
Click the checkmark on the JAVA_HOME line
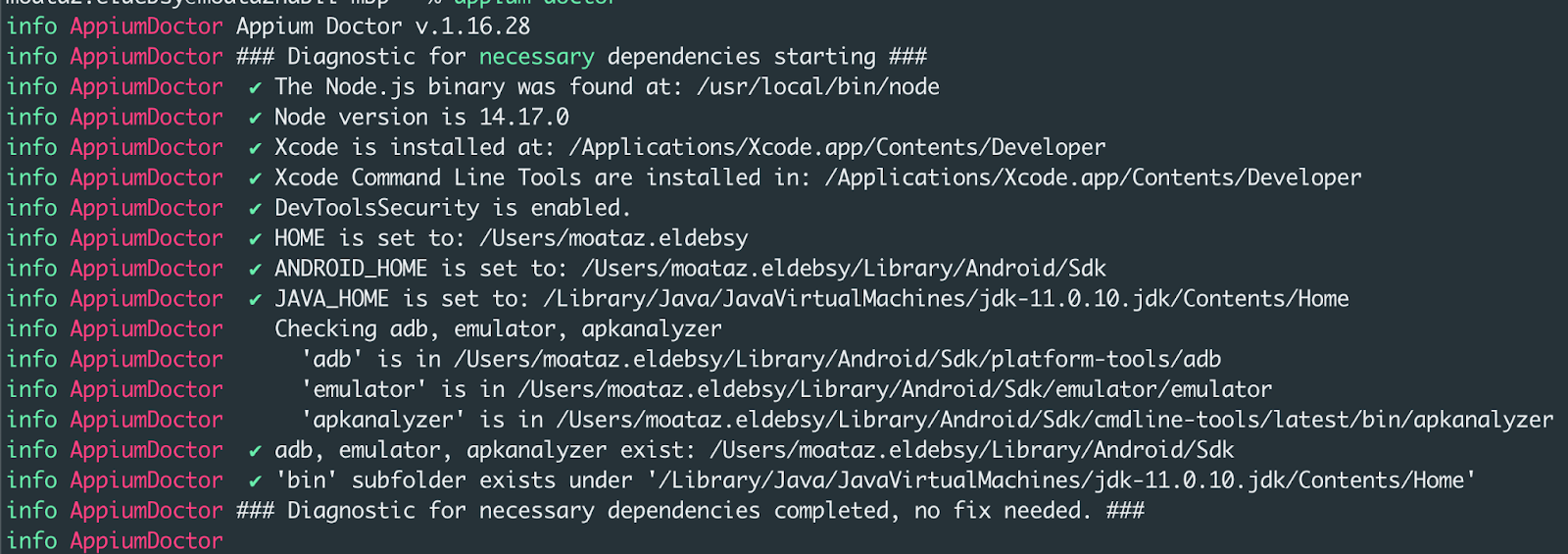(x=255, y=300)
